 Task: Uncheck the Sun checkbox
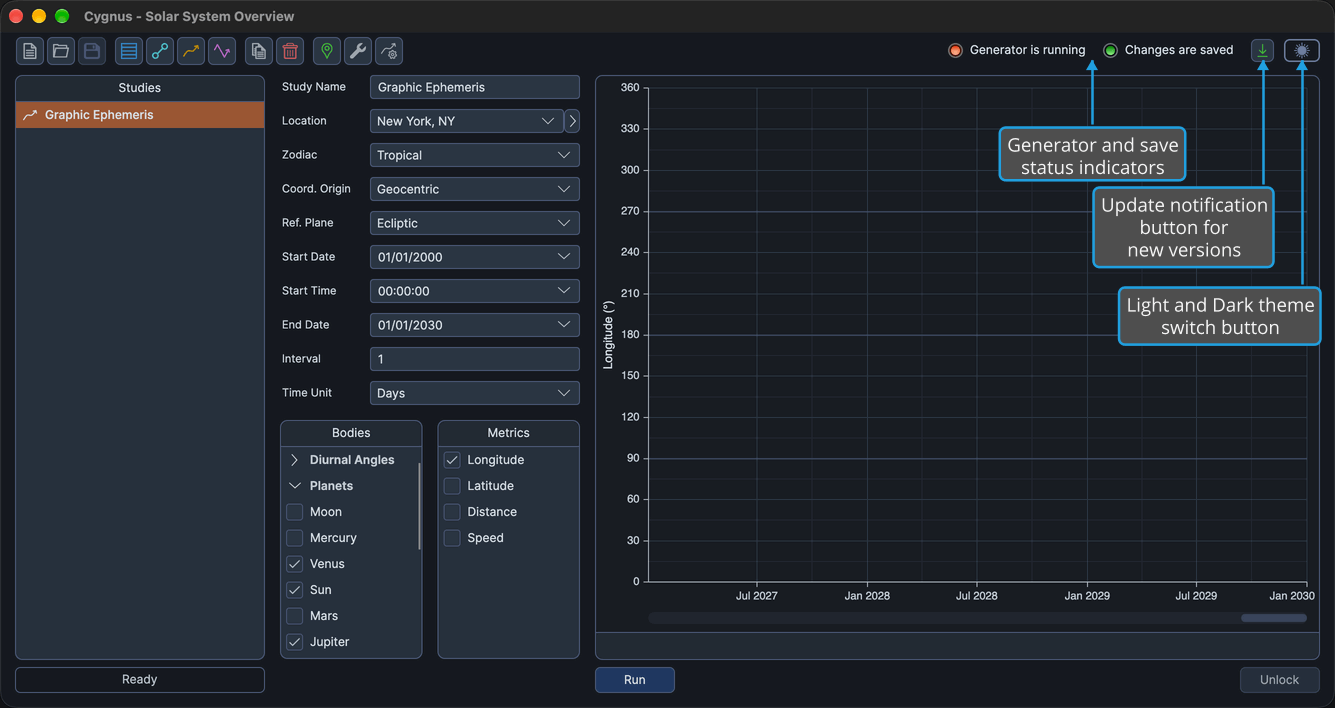[x=295, y=590]
